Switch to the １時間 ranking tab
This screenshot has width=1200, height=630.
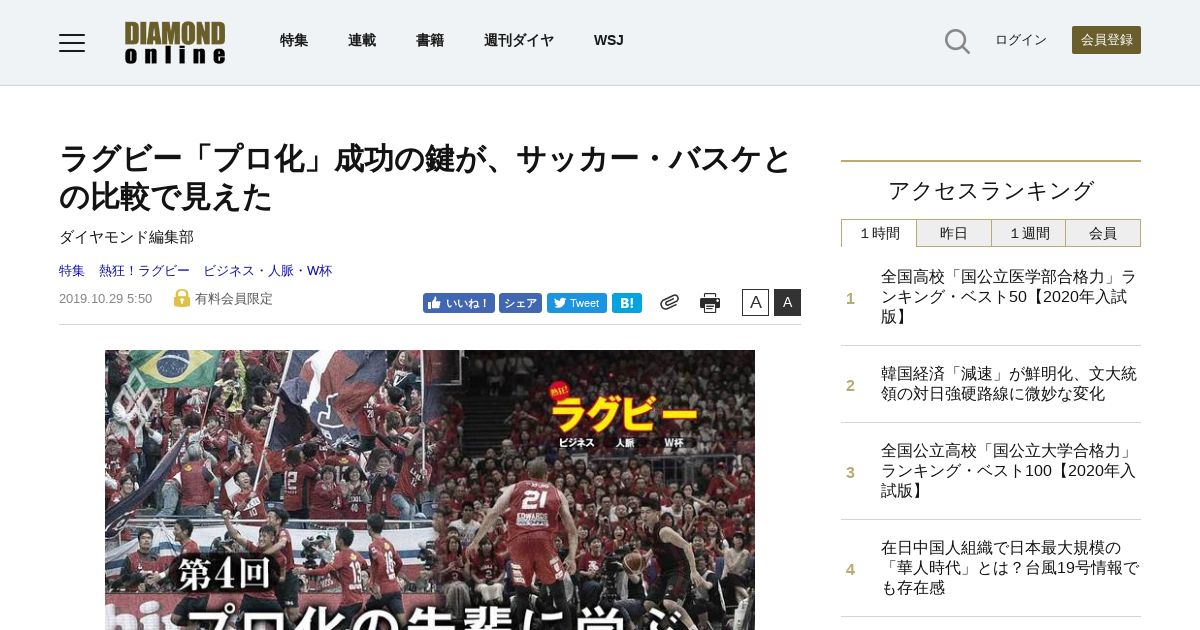click(879, 233)
